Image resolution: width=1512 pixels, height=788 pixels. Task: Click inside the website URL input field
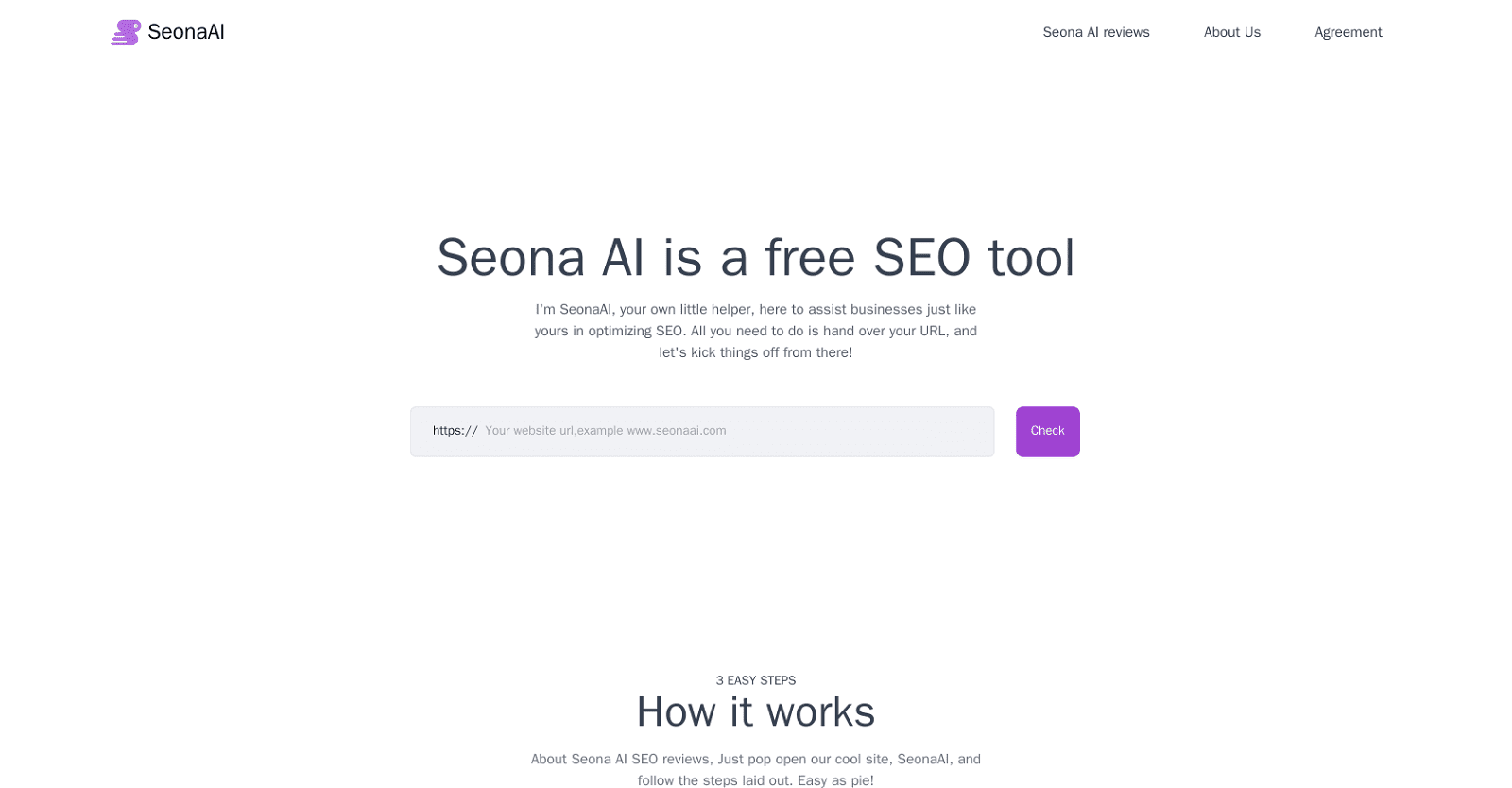[699, 431]
